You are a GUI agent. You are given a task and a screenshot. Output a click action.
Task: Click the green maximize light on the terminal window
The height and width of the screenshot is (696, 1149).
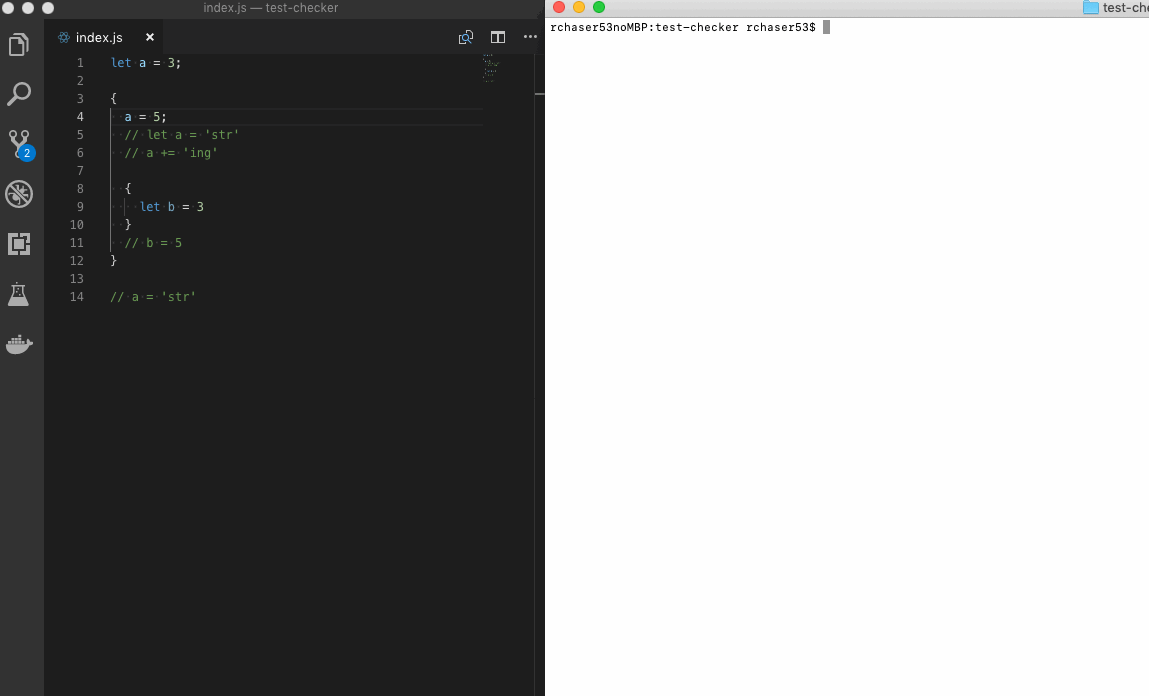tap(597, 7)
